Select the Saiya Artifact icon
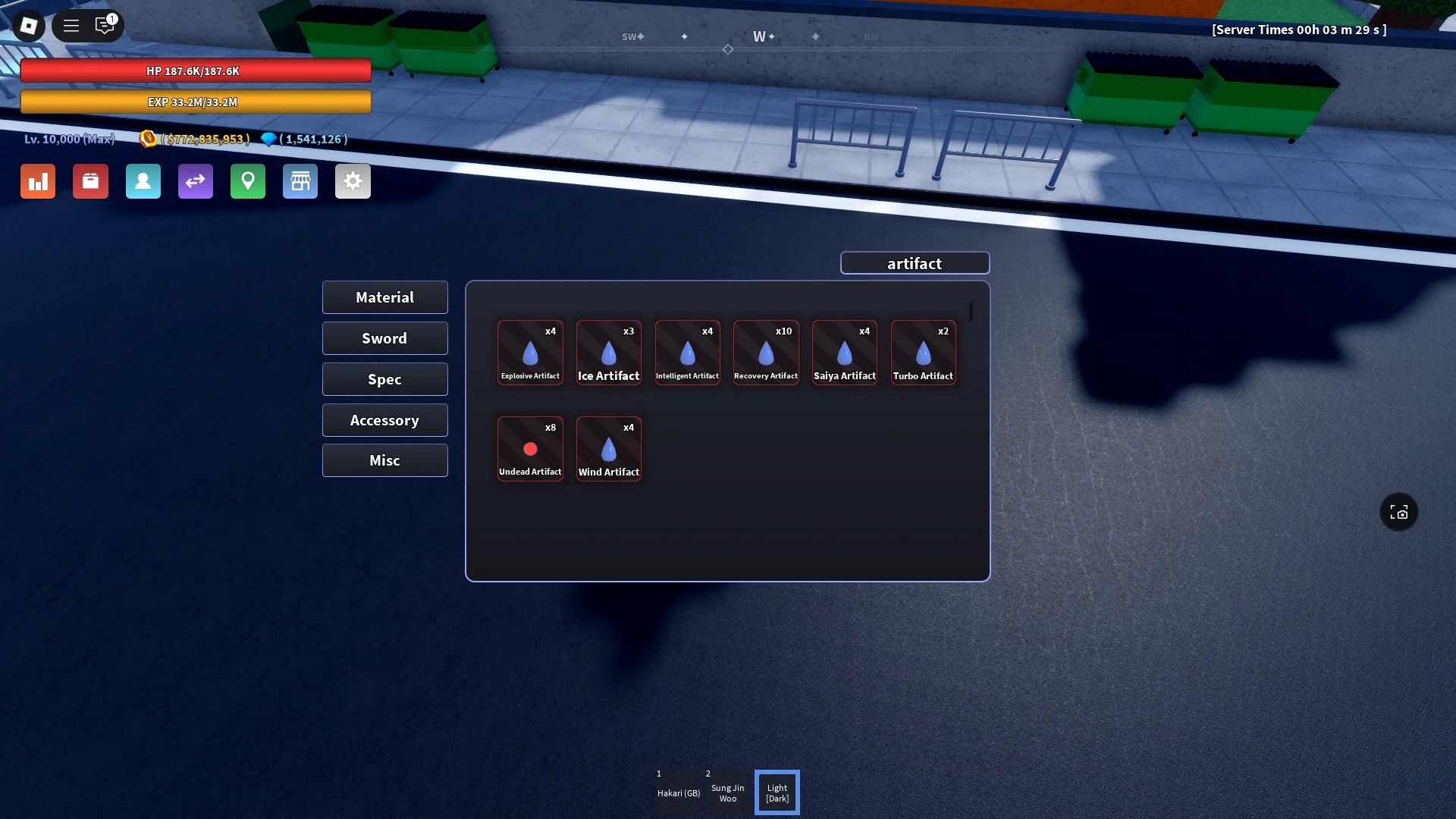The height and width of the screenshot is (819, 1456). click(x=844, y=352)
